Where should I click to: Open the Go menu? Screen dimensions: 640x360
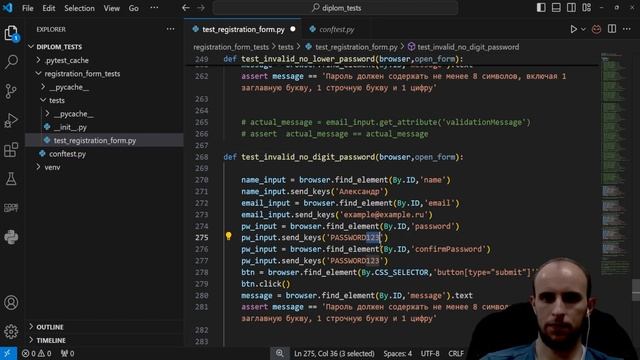pyautogui.click(x=133, y=8)
